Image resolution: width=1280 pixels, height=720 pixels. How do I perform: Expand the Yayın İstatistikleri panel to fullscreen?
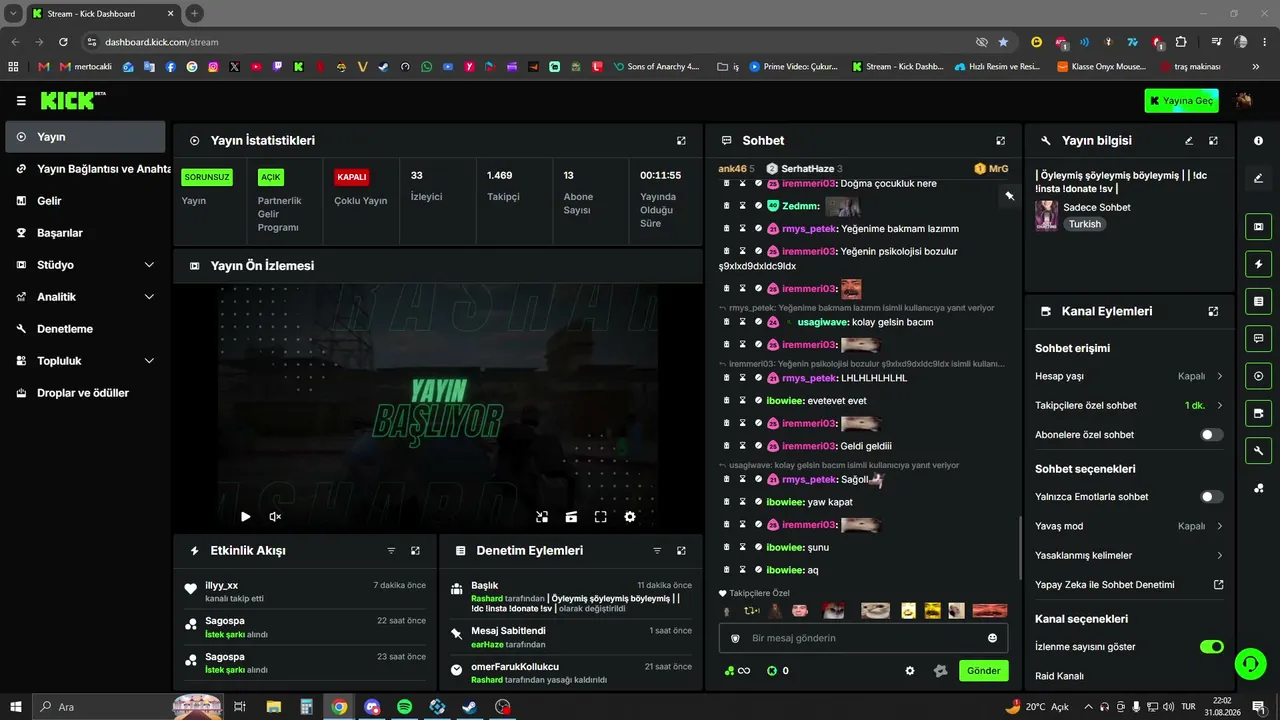(x=681, y=141)
